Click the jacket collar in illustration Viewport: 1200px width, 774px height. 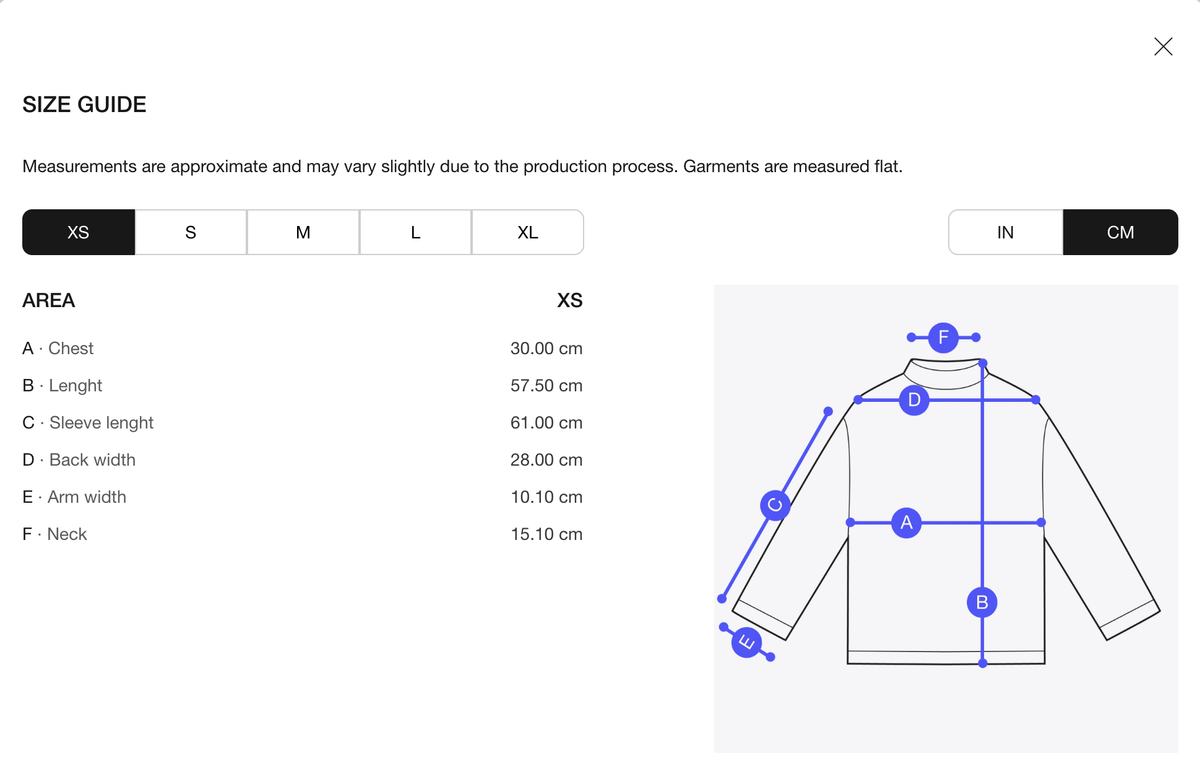tap(946, 373)
